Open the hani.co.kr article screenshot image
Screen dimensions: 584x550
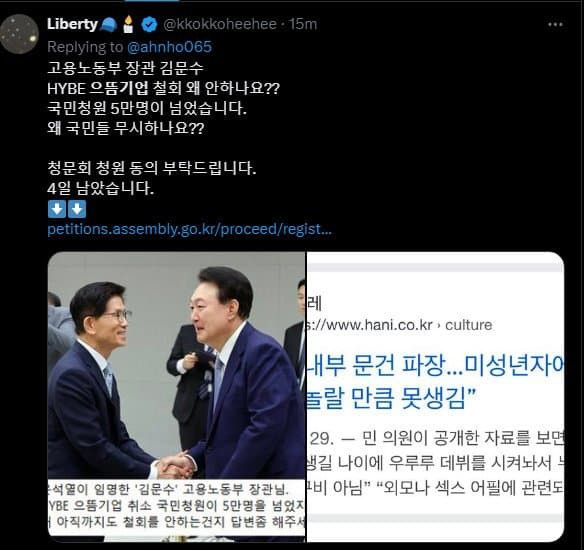point(435,397)
